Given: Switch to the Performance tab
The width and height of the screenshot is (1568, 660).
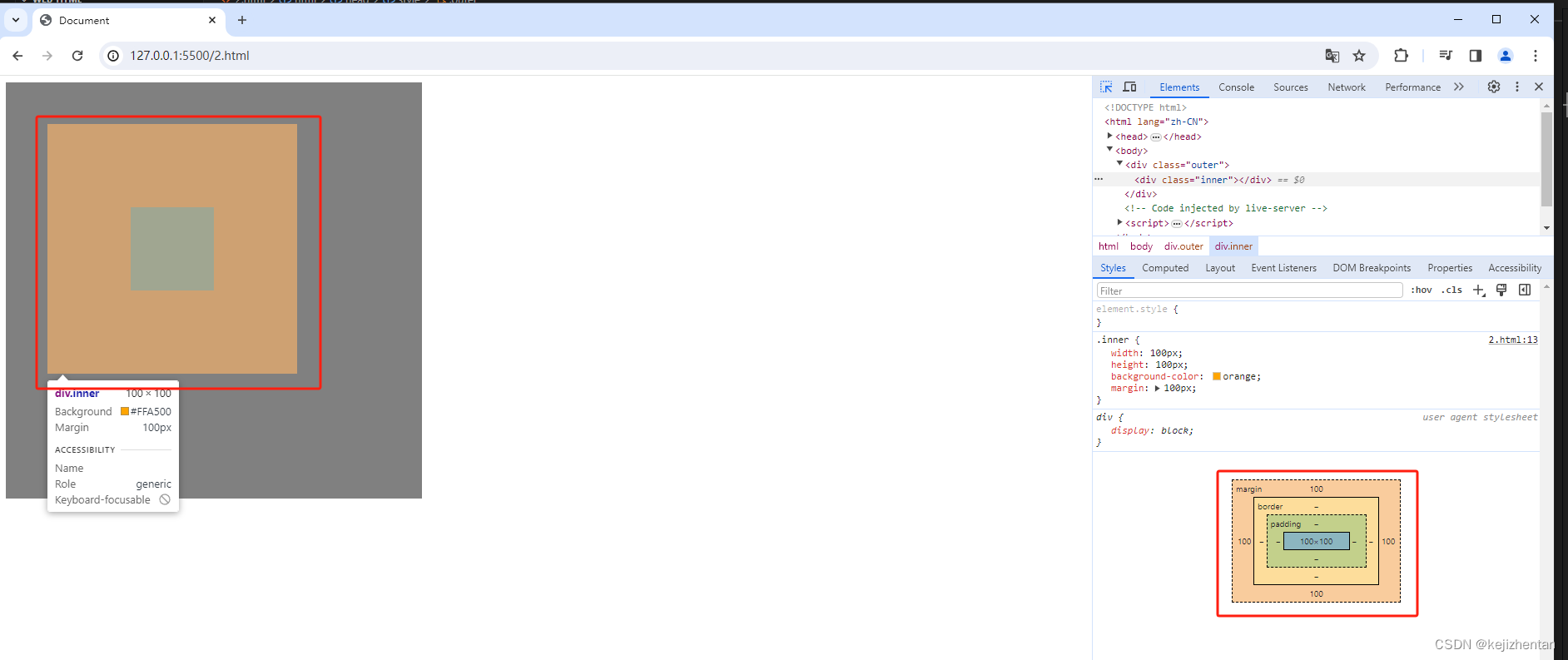Looking at the screenshot, I should pyautogui.click(x=1412, y=87).
